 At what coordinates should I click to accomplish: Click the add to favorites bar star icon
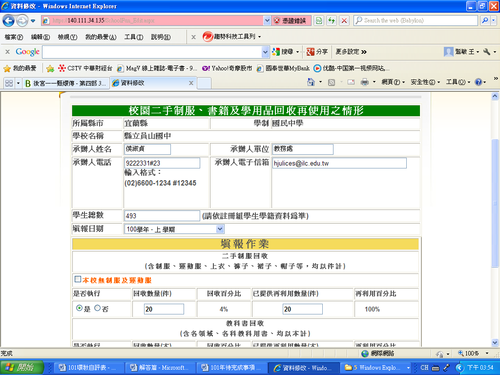pyautogui.click(x=50, y=68)
